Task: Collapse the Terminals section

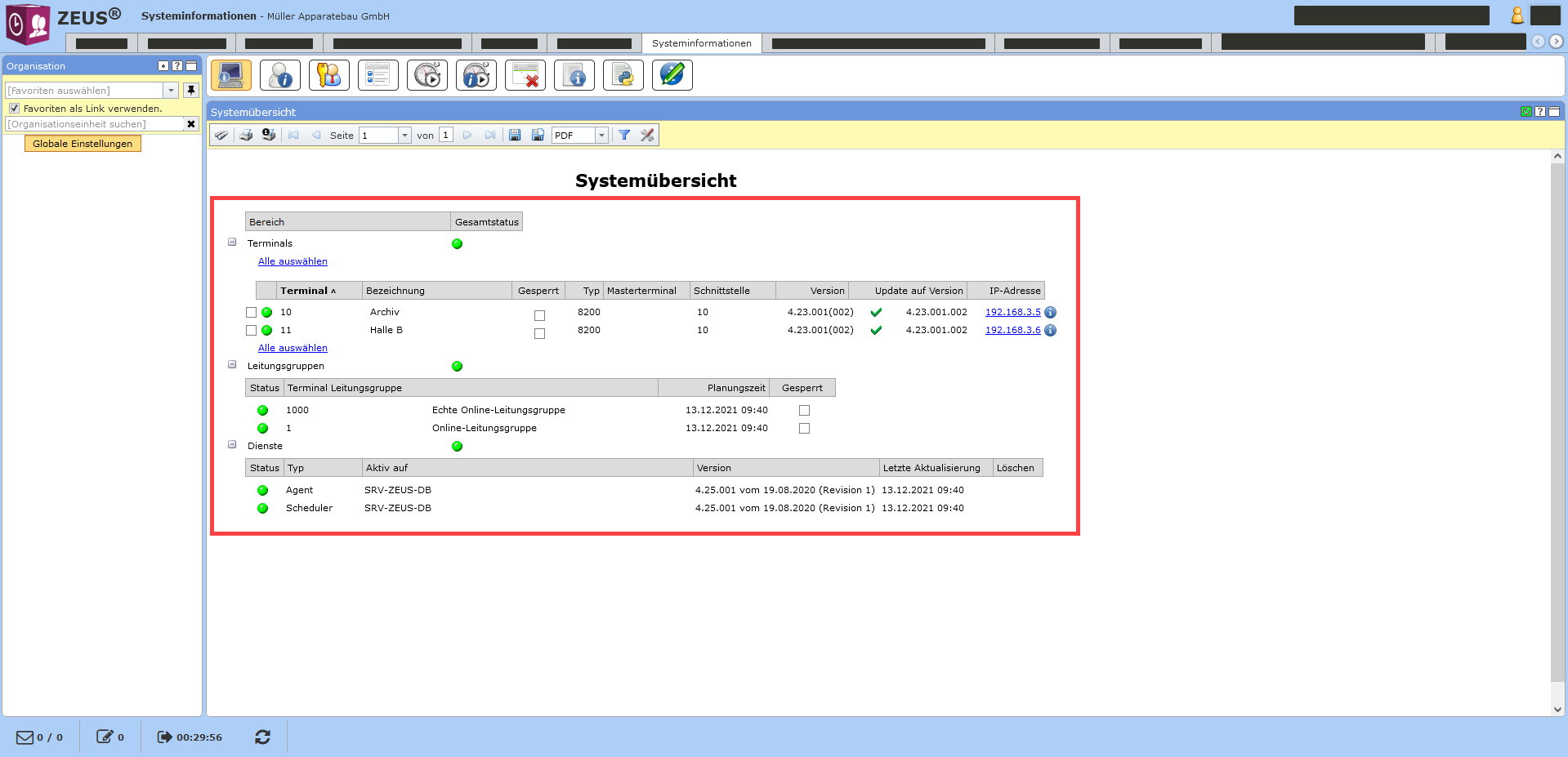Action: click(x=232, y=243)
